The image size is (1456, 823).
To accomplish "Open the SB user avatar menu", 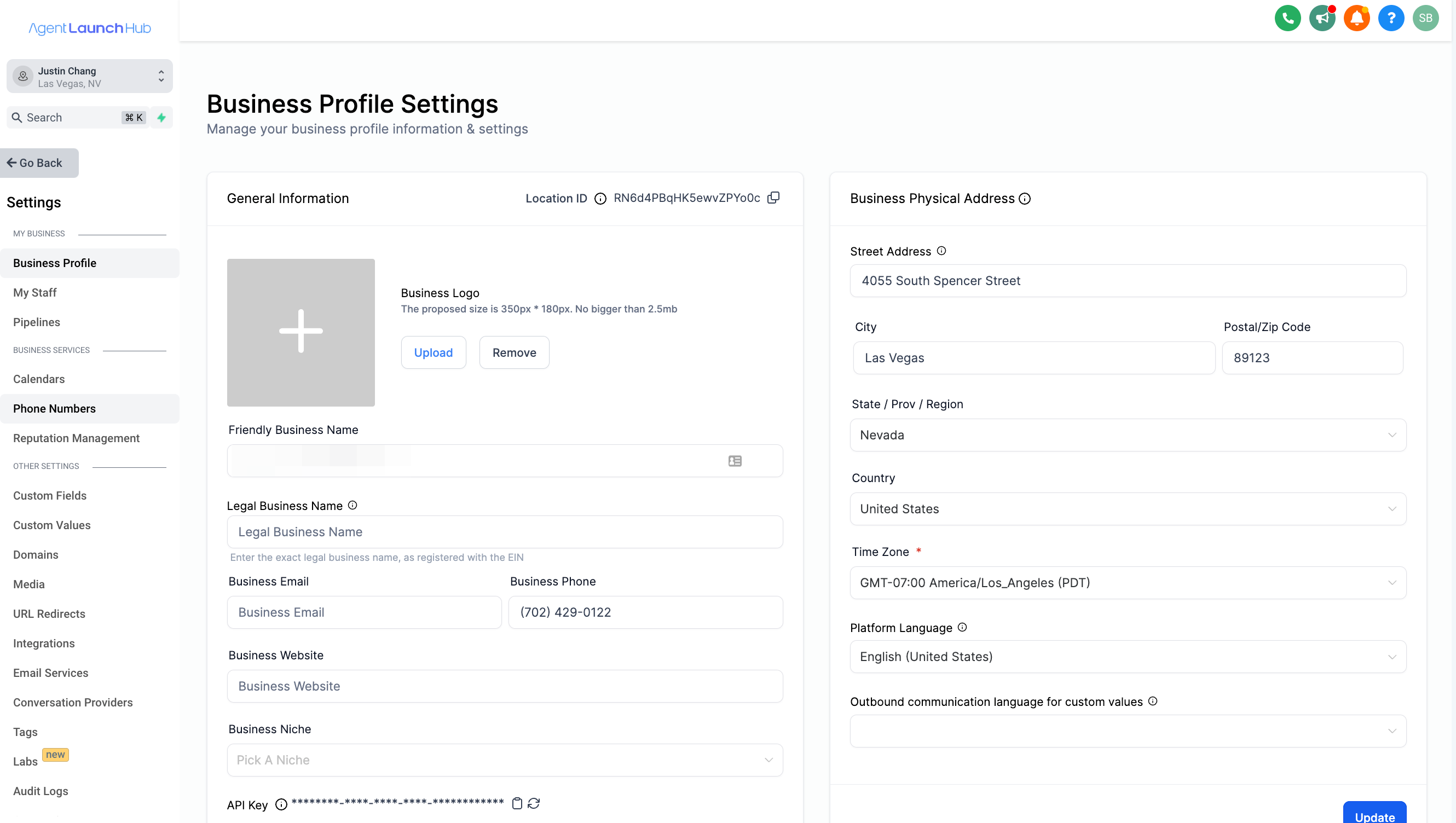I will pos(1425,18).
